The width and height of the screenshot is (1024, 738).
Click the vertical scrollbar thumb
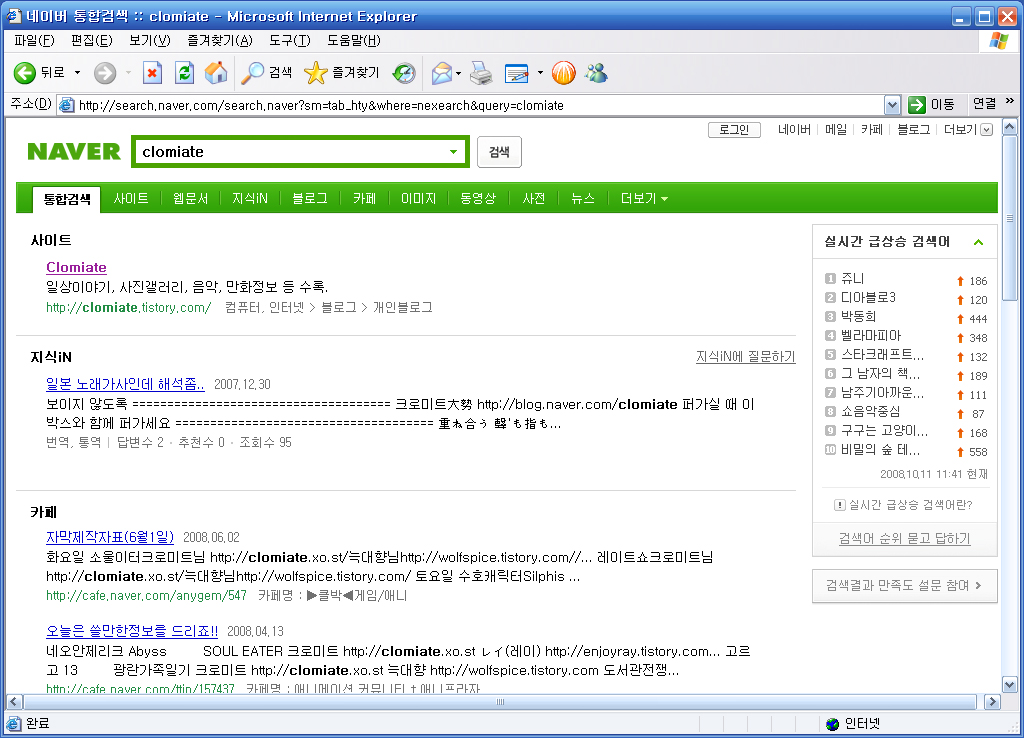point(1010,217)
